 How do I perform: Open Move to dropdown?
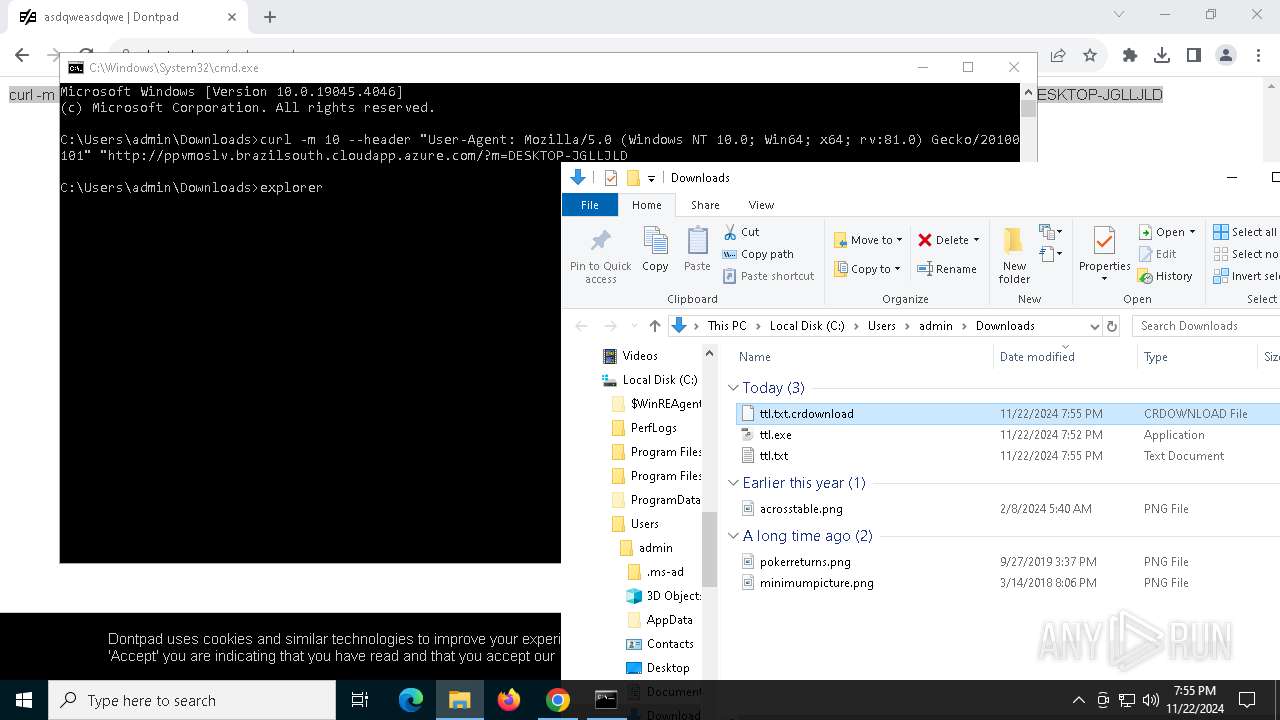click(867, 240)
